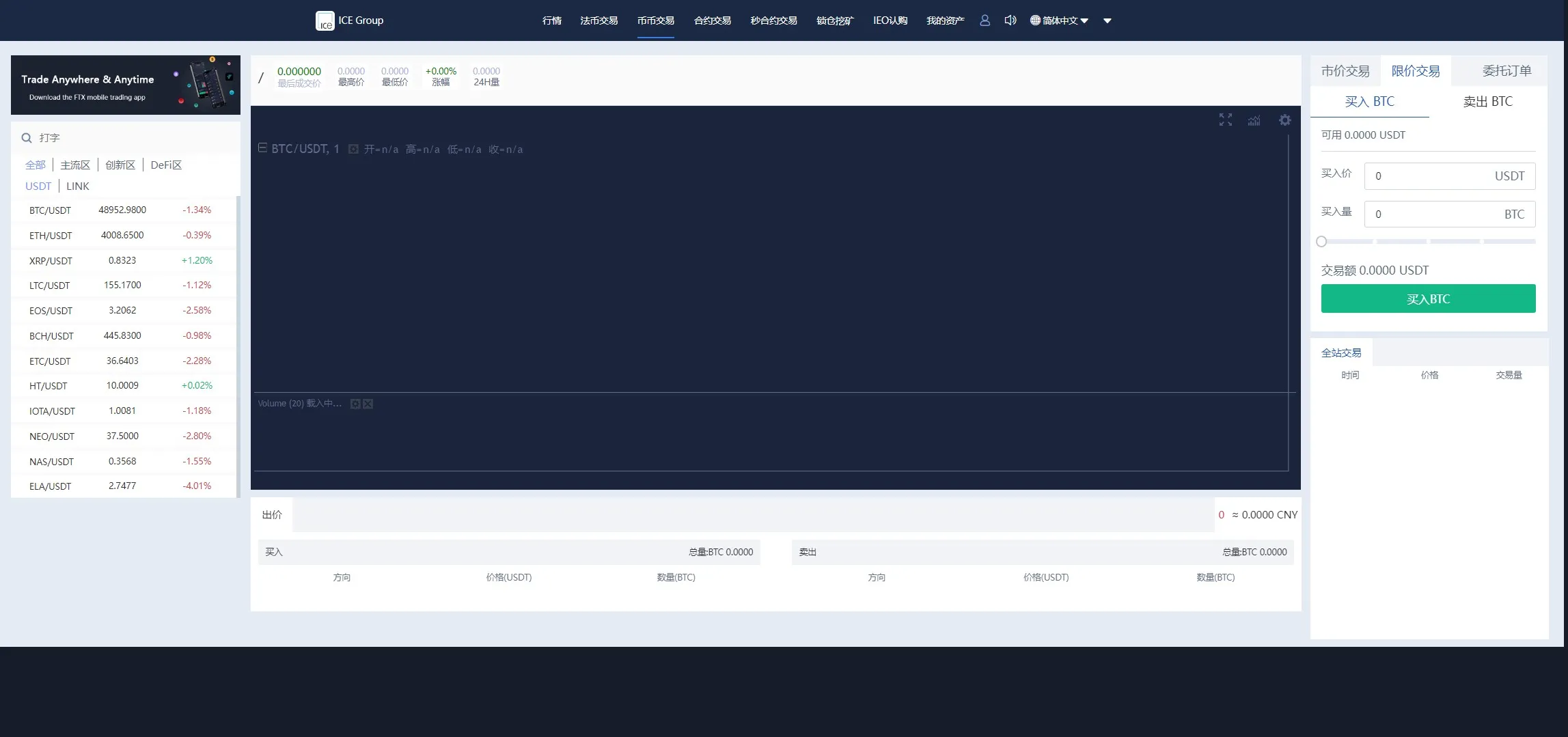
Task: Open the 合约交易 menu item
Action: (712, 20)
